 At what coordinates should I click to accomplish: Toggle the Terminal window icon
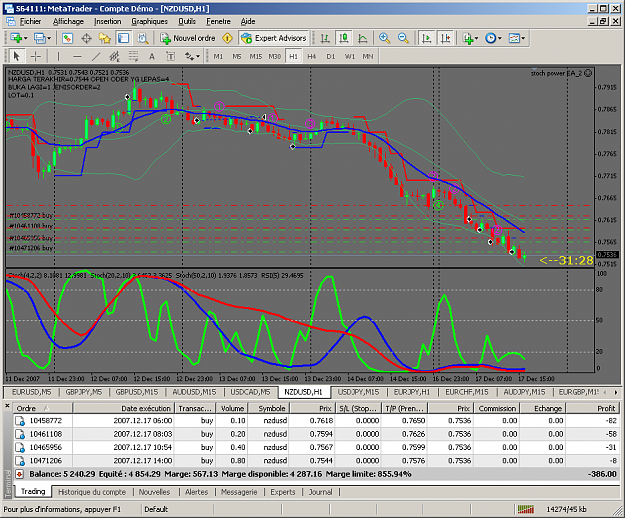click(124, 38)
